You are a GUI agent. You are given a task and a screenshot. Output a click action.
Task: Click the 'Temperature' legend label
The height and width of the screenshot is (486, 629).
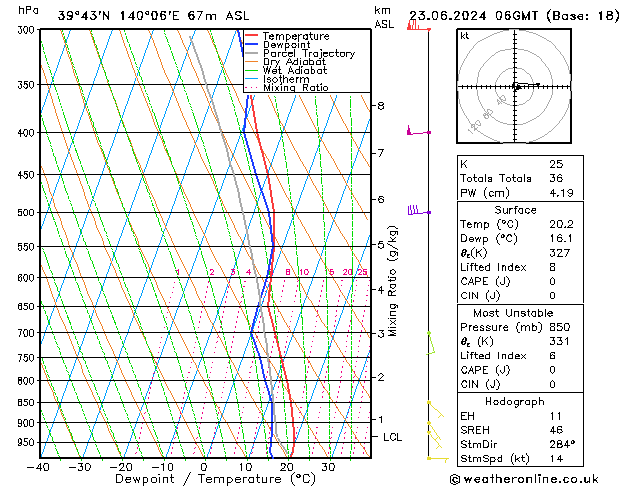(296, 36)
